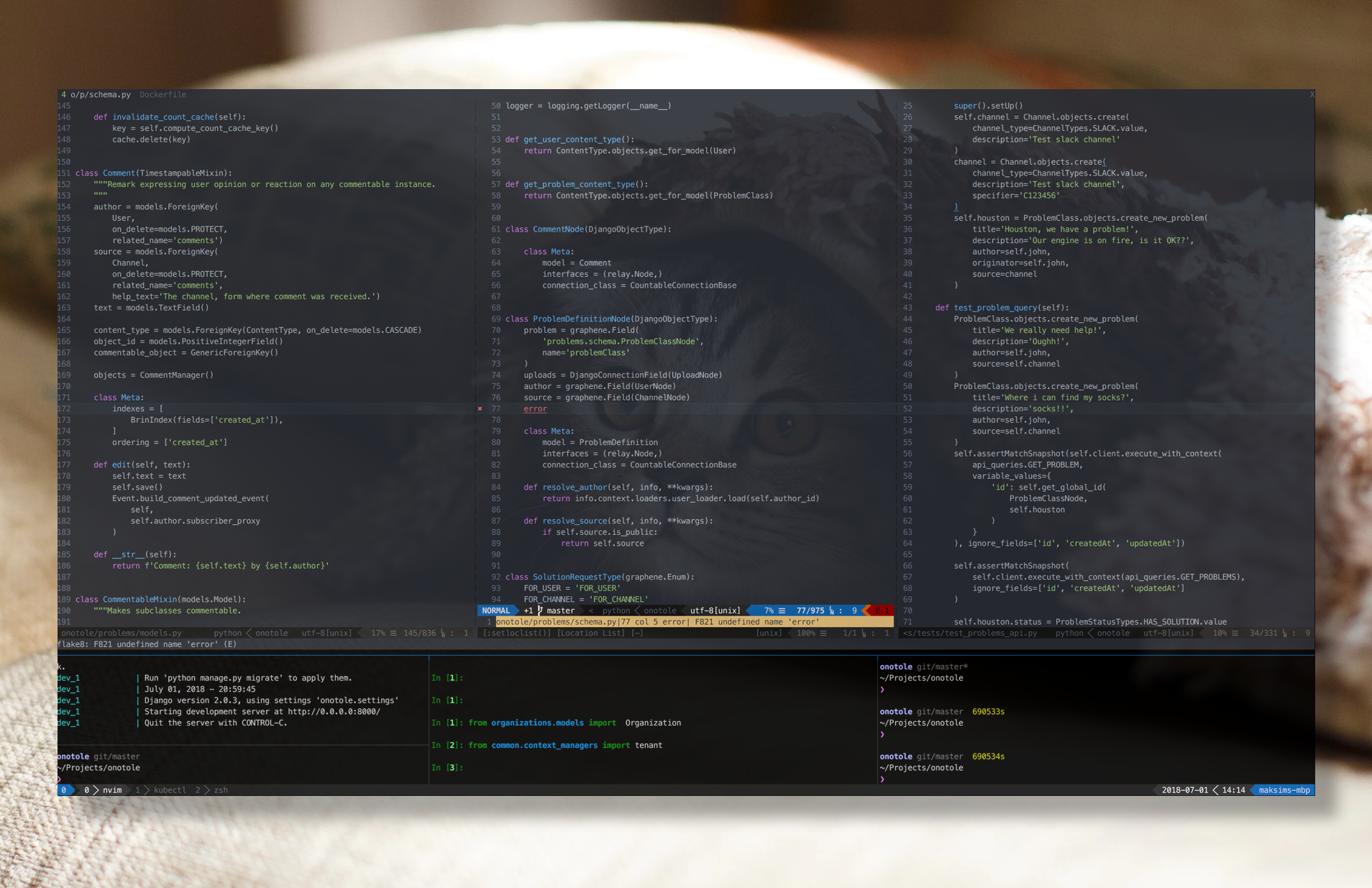
Task: Click the 'class CommentNode(DjangoObjectType):' line
Action: (588, 229)
